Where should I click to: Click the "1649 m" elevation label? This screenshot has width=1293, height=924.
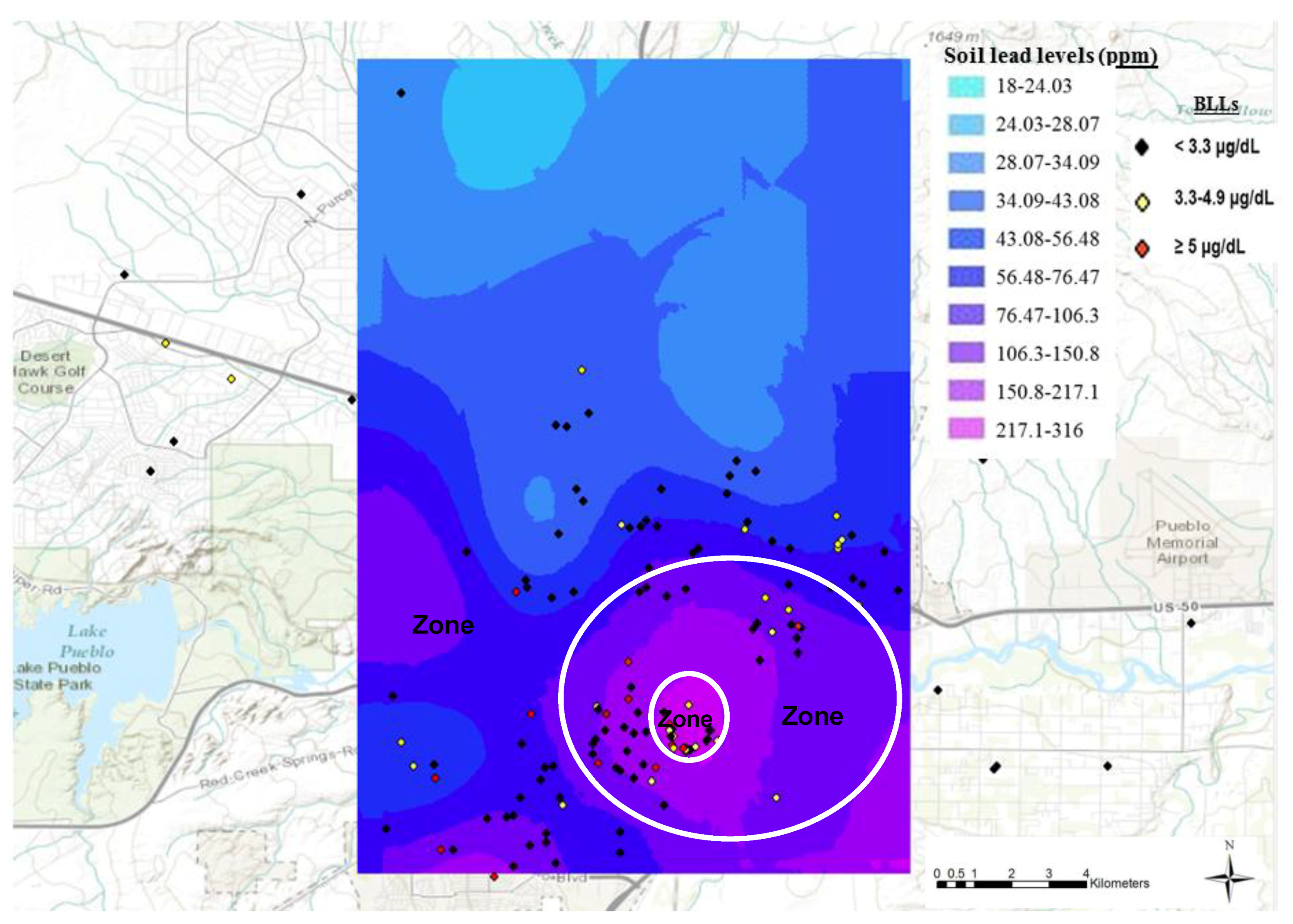point(954,37)
